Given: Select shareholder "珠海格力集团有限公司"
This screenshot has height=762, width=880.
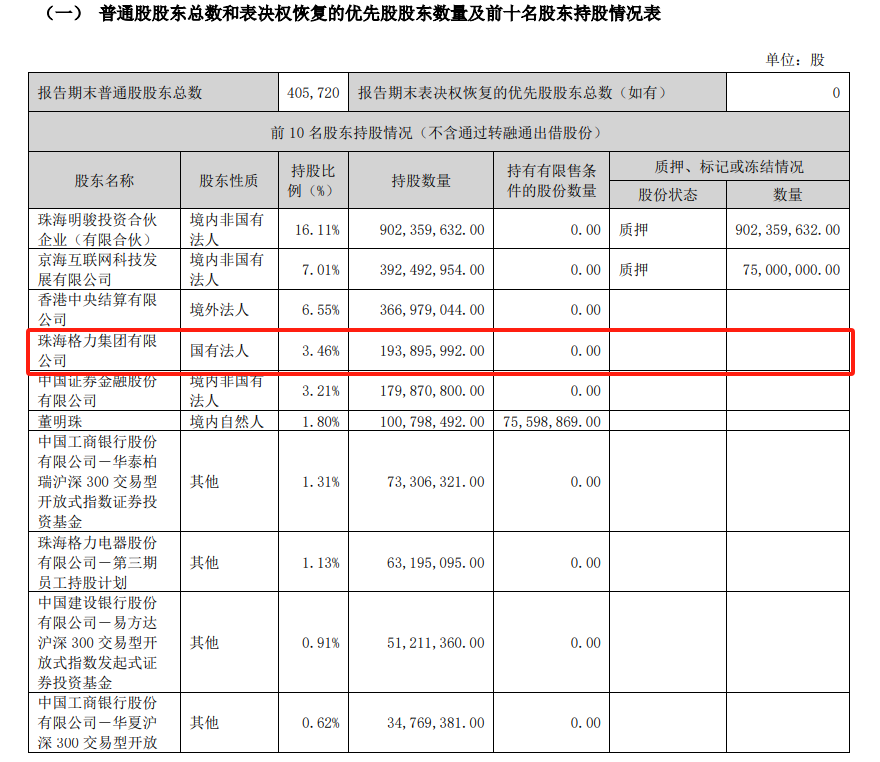Looking at the screenshot, I should pos(98,351).
